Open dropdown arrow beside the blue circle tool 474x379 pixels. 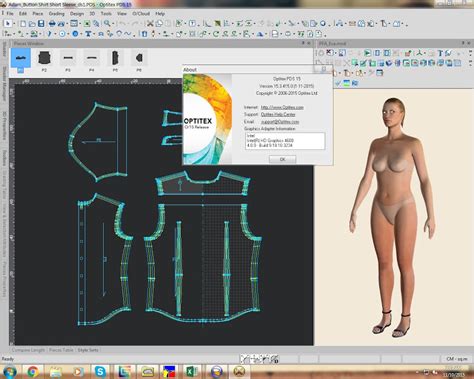tap(81, 34)
